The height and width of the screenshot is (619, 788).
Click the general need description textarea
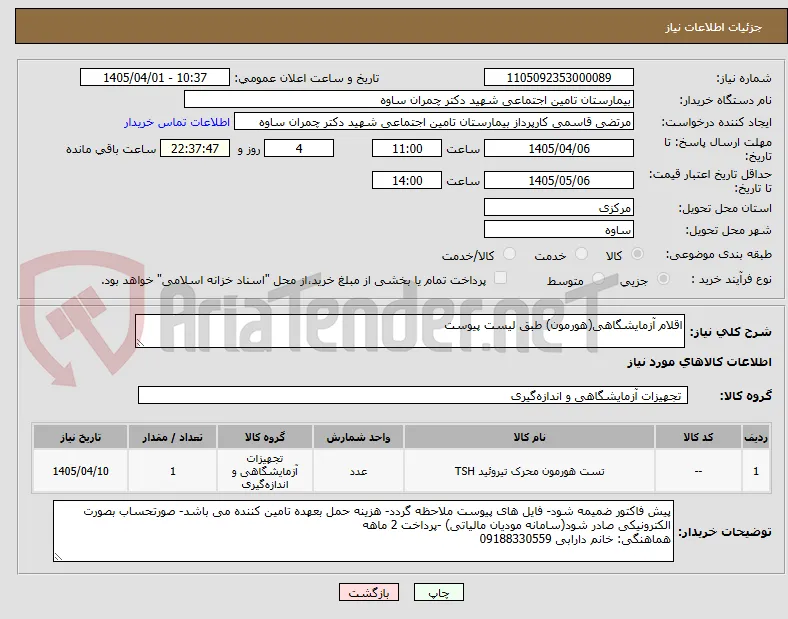[x=410, y=331]
